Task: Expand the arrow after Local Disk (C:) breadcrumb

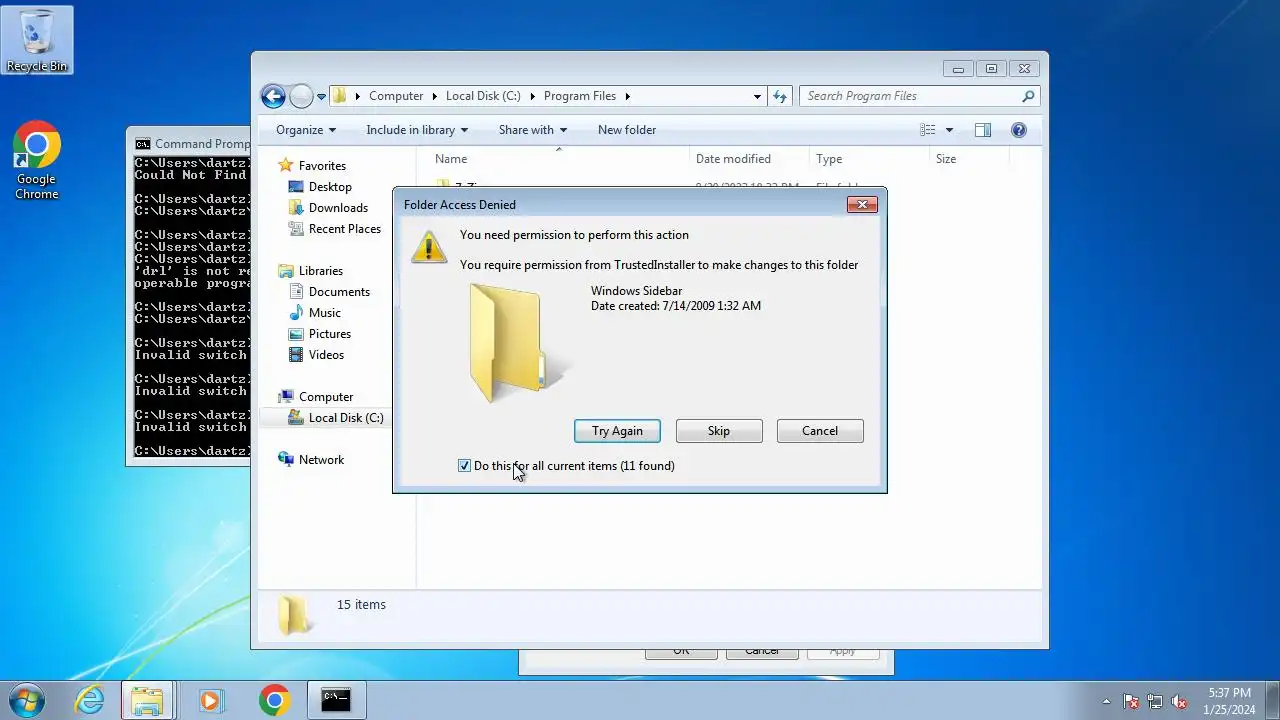Action: point(533,96)
